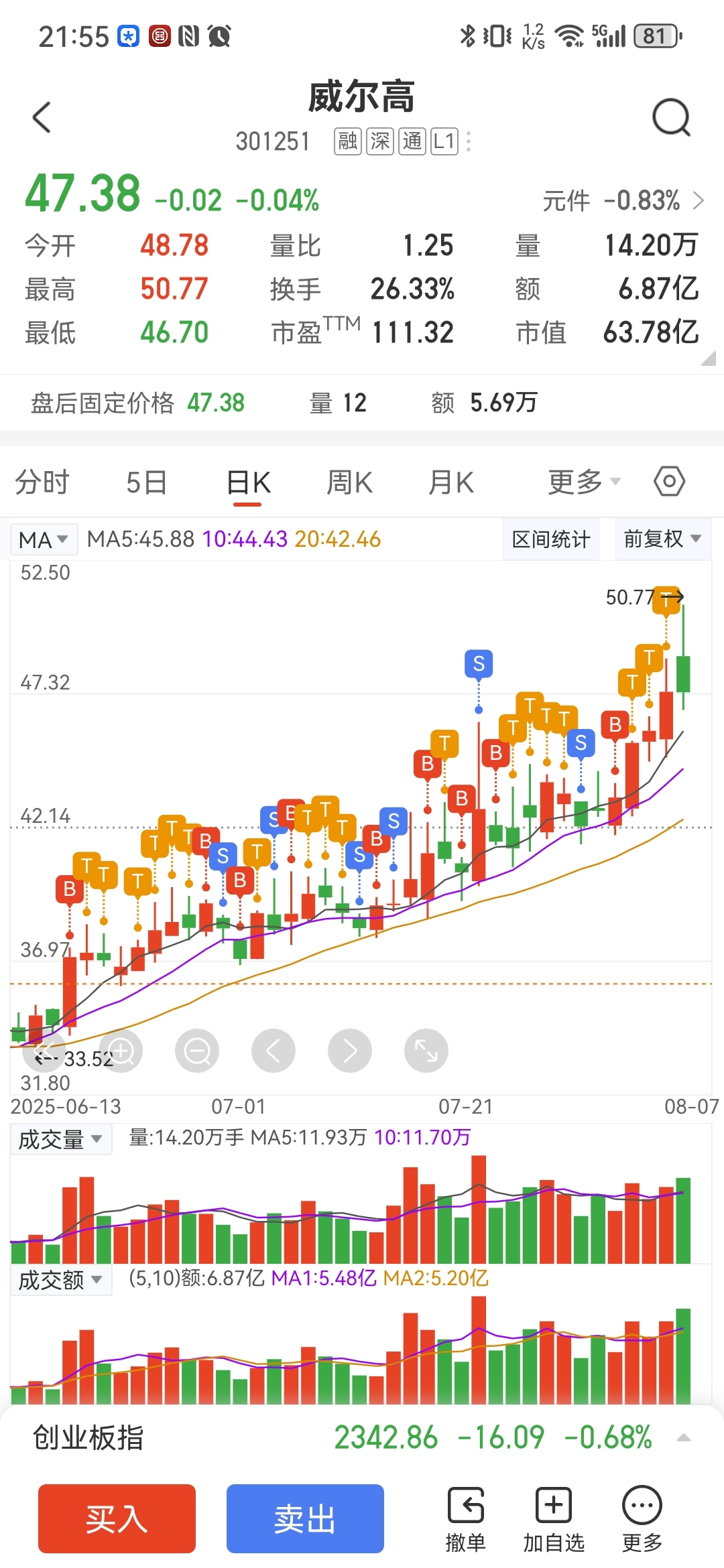This screenshot has width=724, height=1568.
Task: Switch to the 分时 tab
Action: (42, 482)
